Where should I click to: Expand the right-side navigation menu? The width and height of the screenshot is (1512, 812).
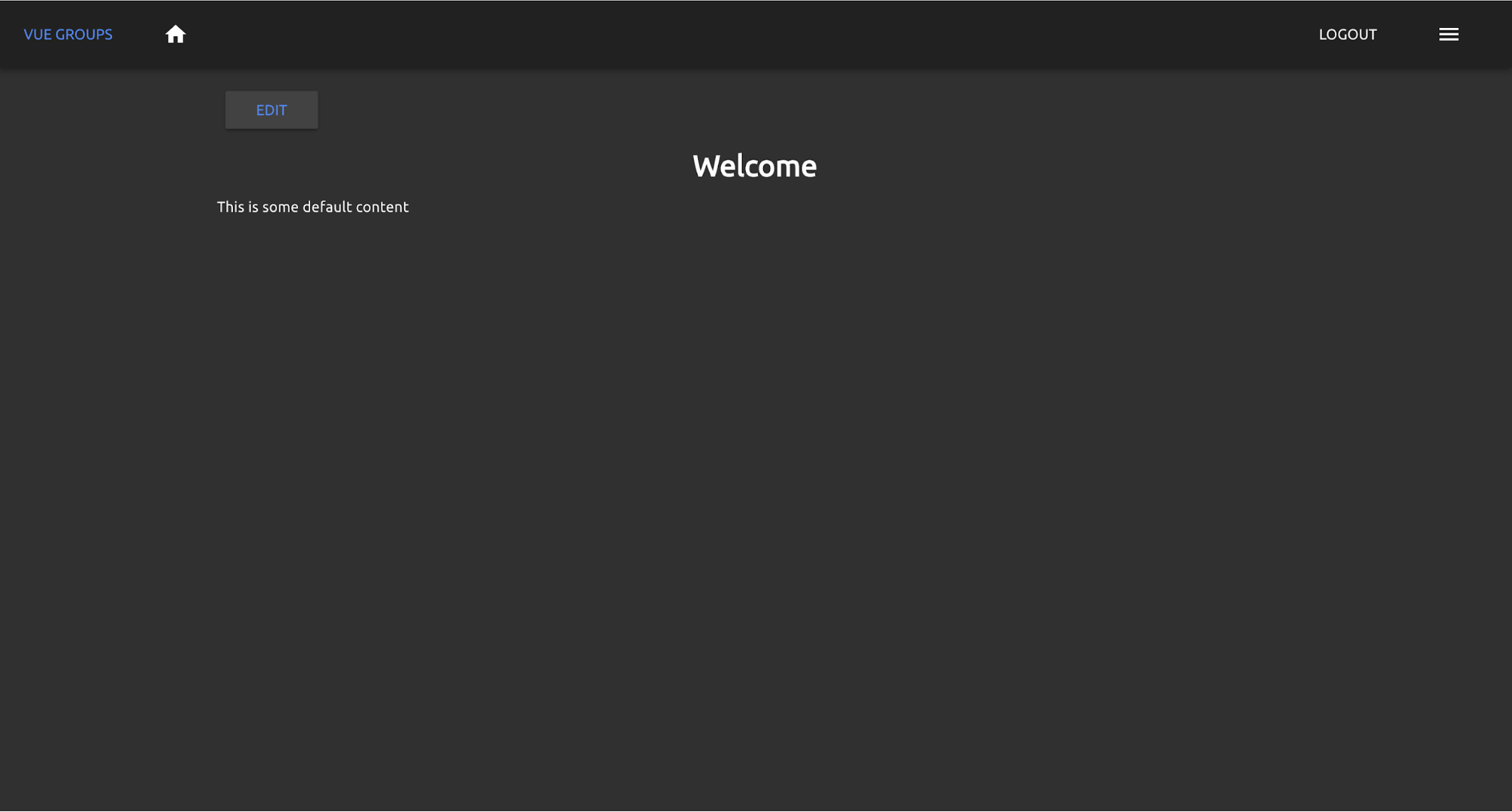[1448, 34]
